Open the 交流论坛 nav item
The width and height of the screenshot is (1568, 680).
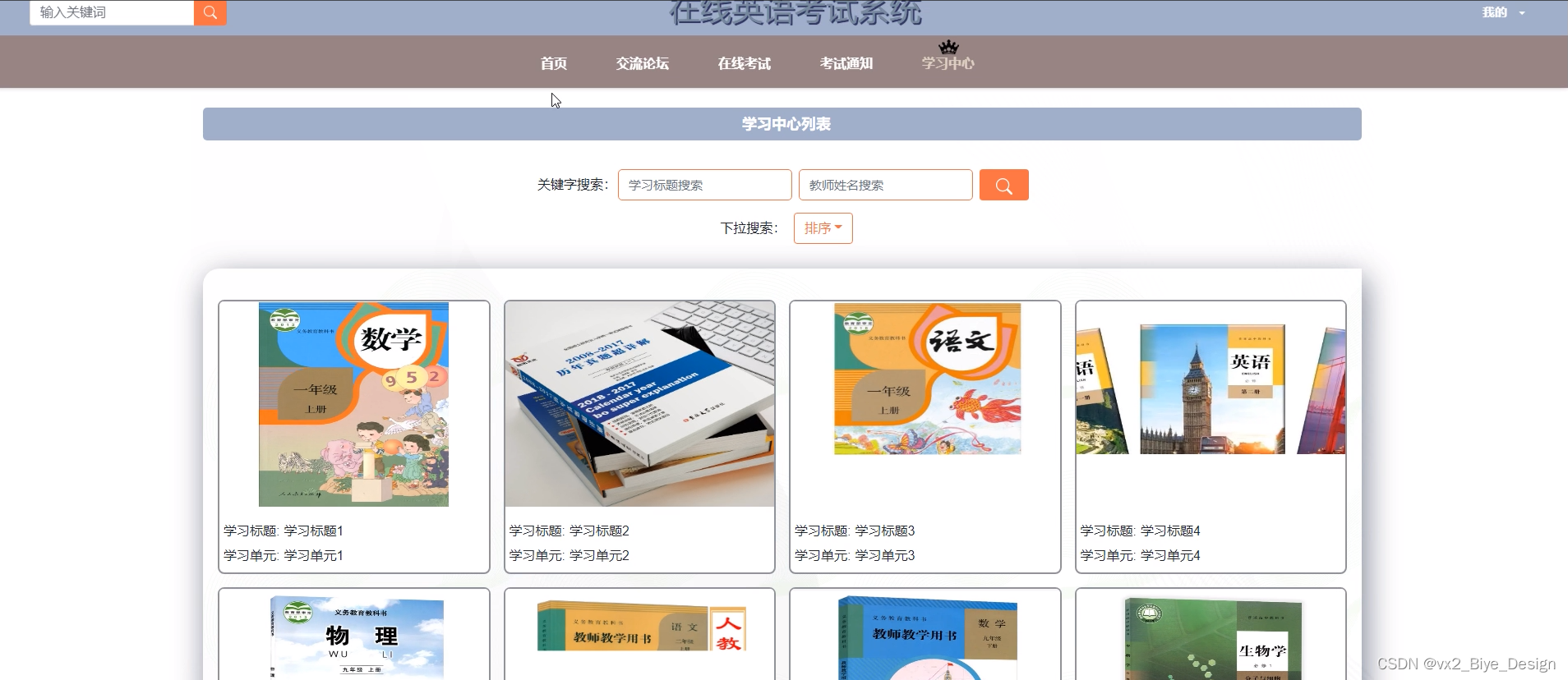[x=643, y=63]
